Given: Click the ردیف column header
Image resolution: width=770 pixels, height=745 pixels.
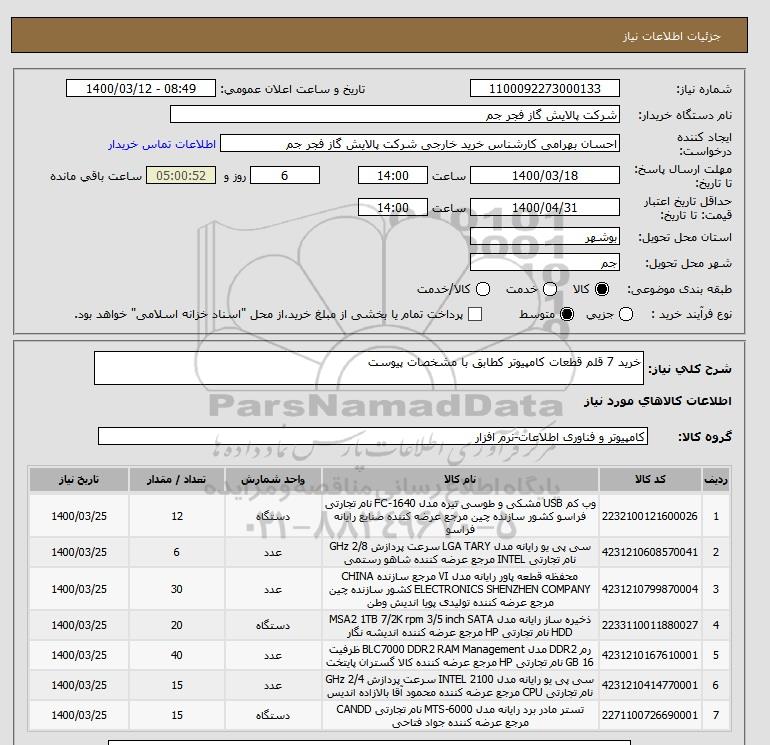Looking at the screenshot, I should pyautogui.click(x=716, y=479).
